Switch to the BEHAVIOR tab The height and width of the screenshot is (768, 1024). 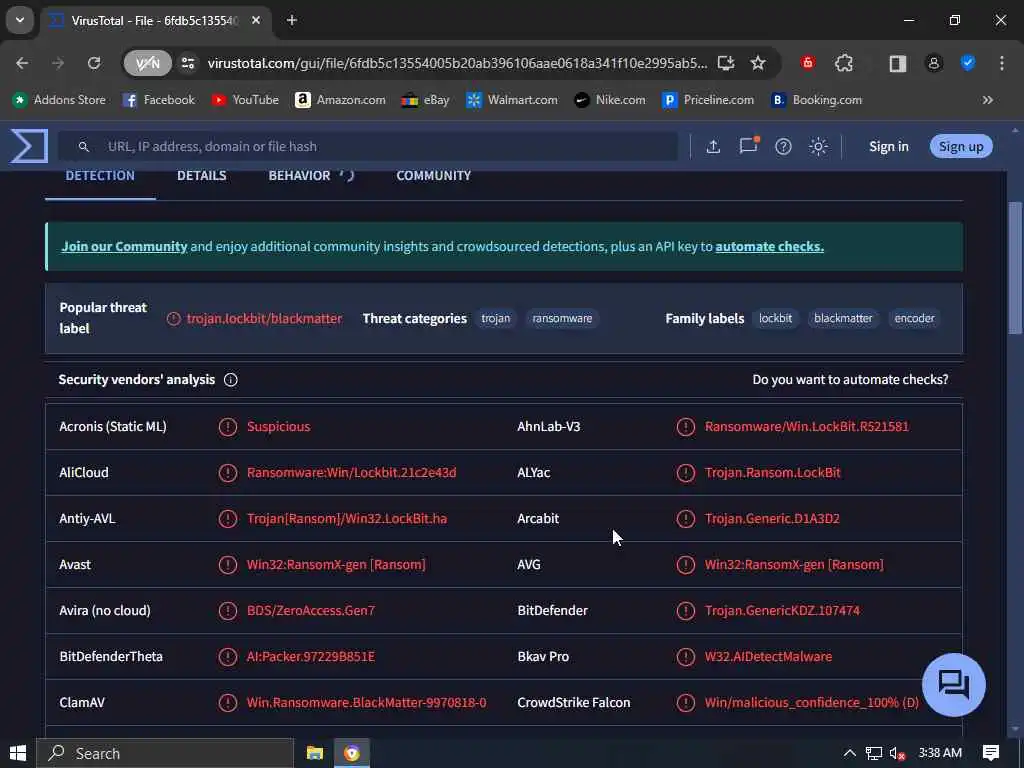299,176
